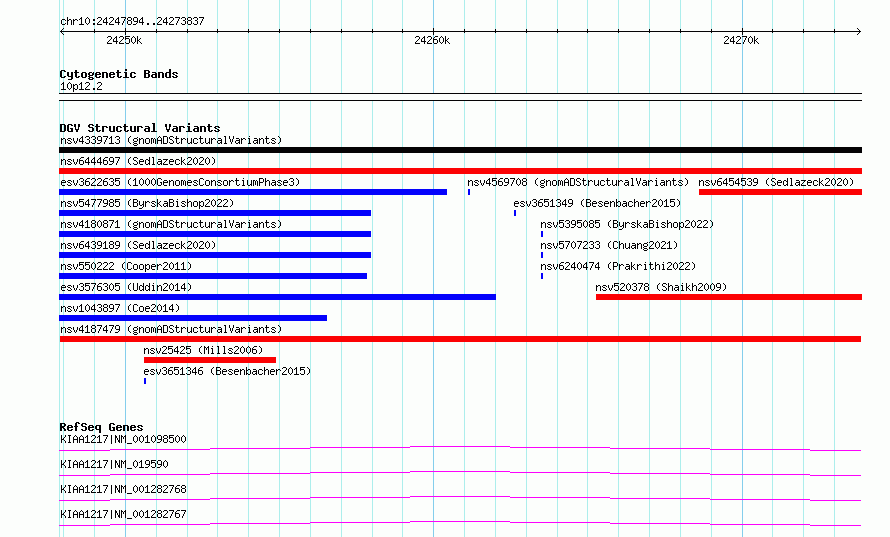Select the blue nsv4180871 variant bar
890x537 pixels.
[x=215, y=234]
